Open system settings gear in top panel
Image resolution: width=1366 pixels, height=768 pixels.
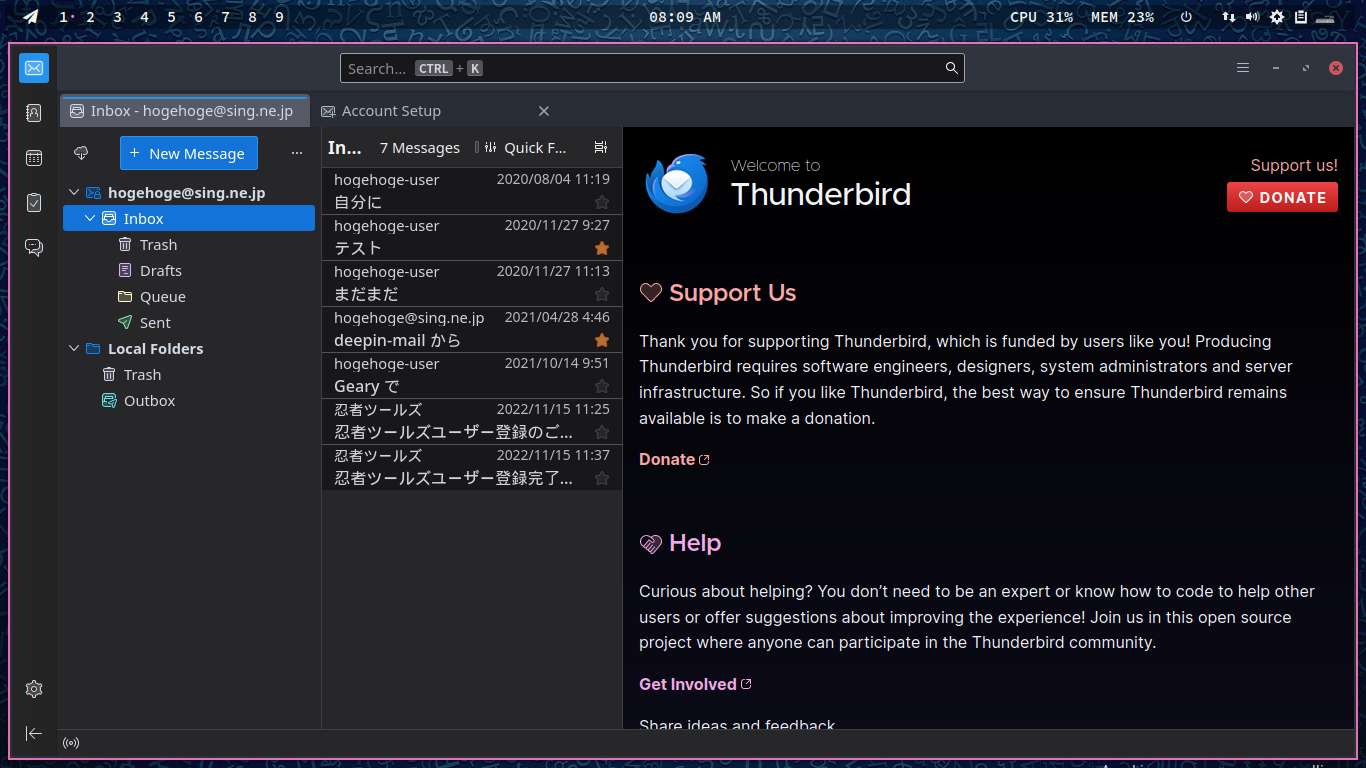point(1277,17)
